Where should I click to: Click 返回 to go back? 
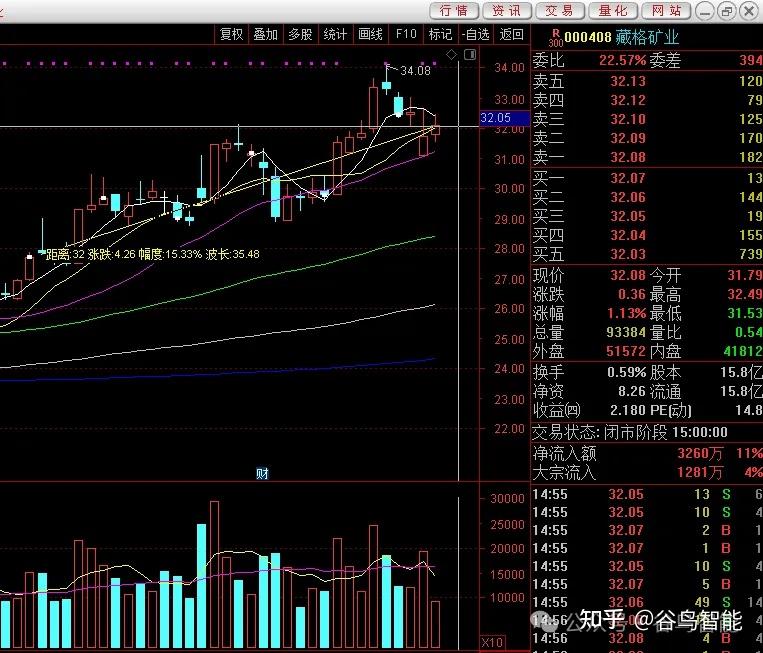[511, 34]
